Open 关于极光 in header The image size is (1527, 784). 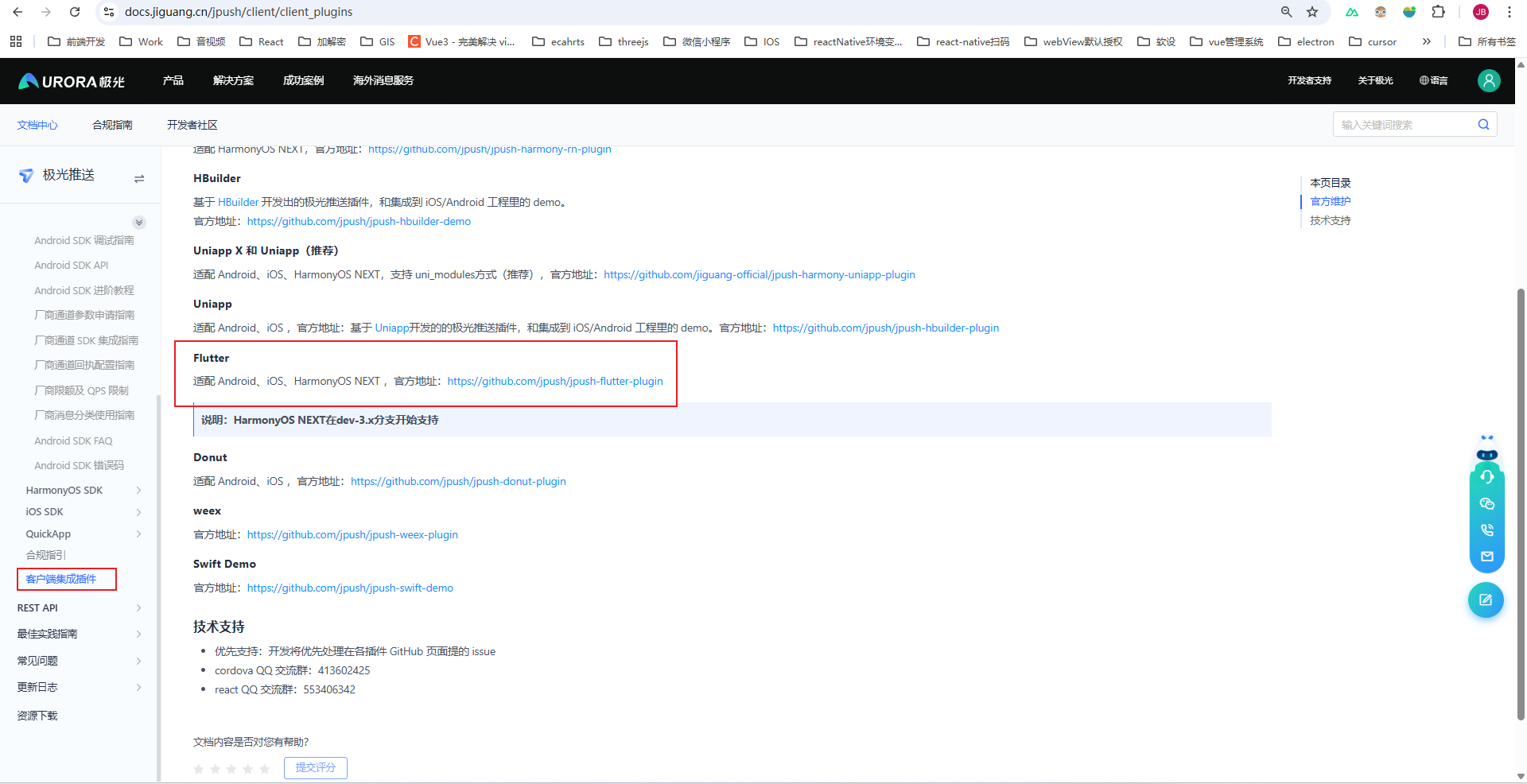[x=1375, y=80]
